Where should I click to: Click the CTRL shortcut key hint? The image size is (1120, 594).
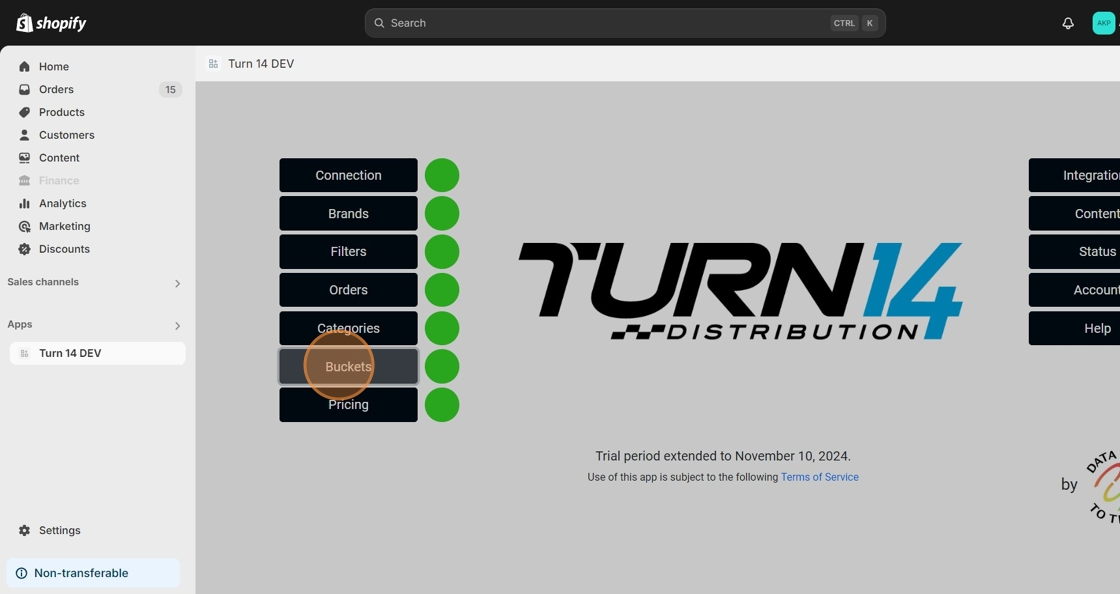pos(844,23)
